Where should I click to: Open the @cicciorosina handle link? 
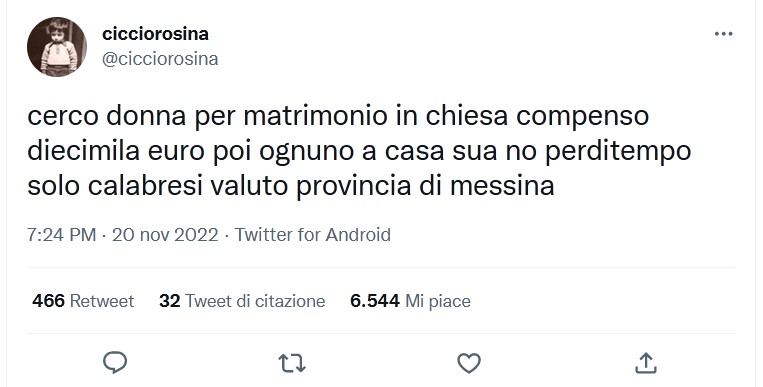pos(160,59)
